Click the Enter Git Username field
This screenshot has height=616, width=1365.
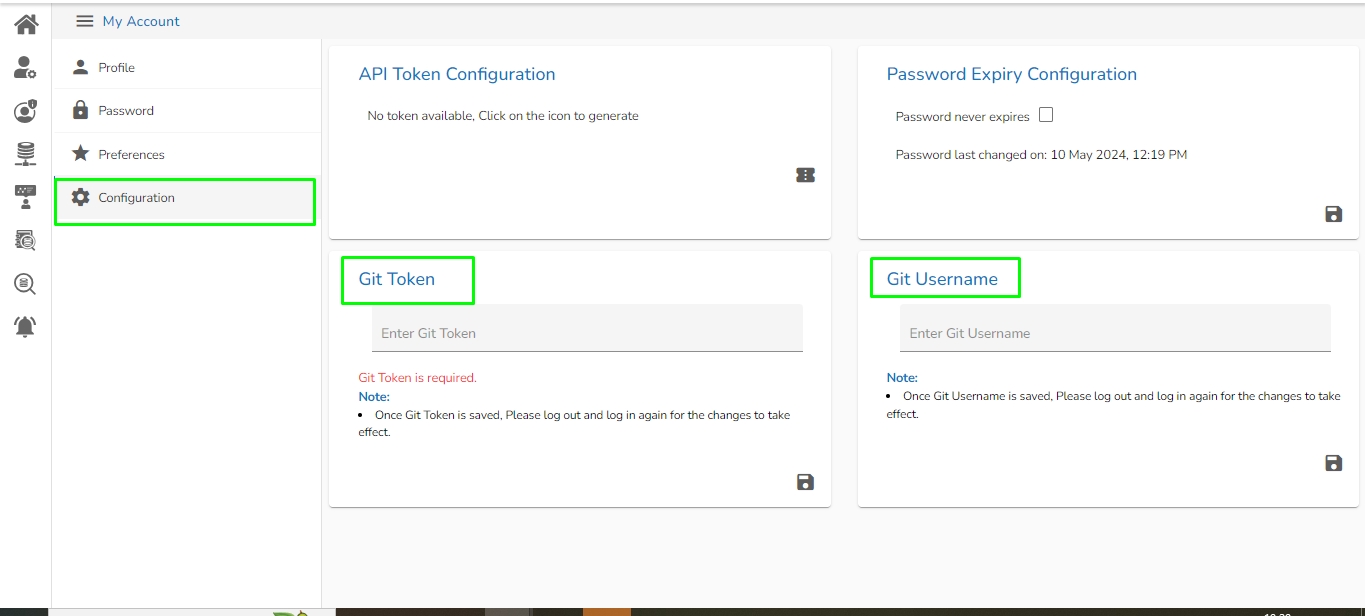(1115, 333)
